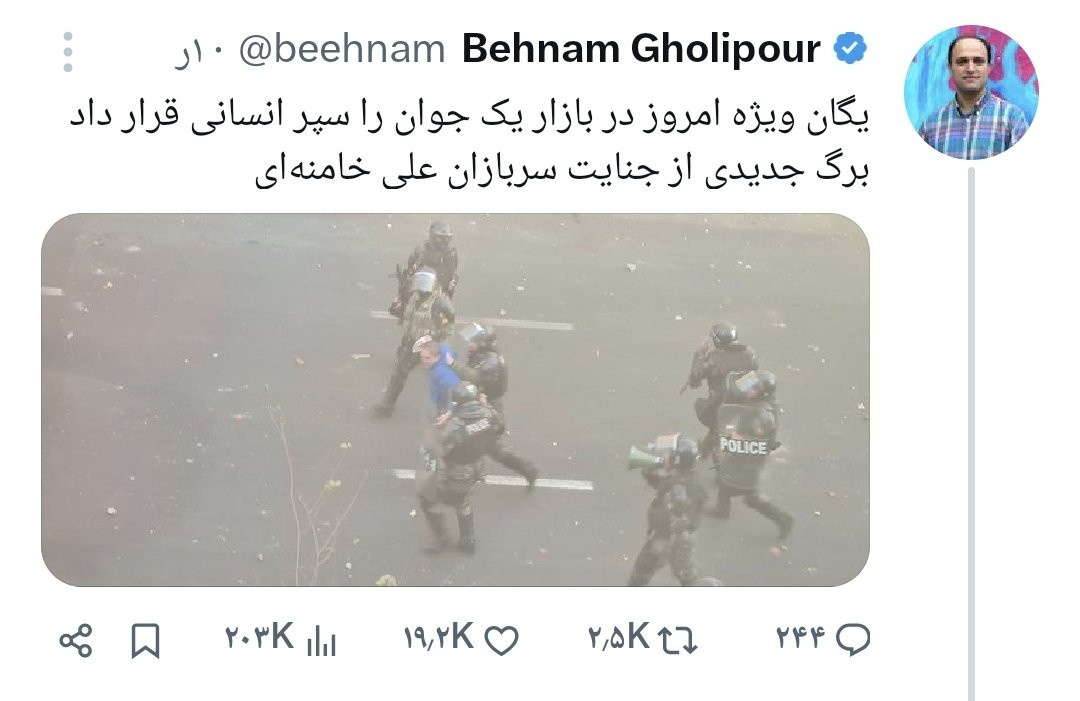Click the ۲٫۵K retweet count
This screenshot has height=701, width=1080.
[x=619, y=637]
